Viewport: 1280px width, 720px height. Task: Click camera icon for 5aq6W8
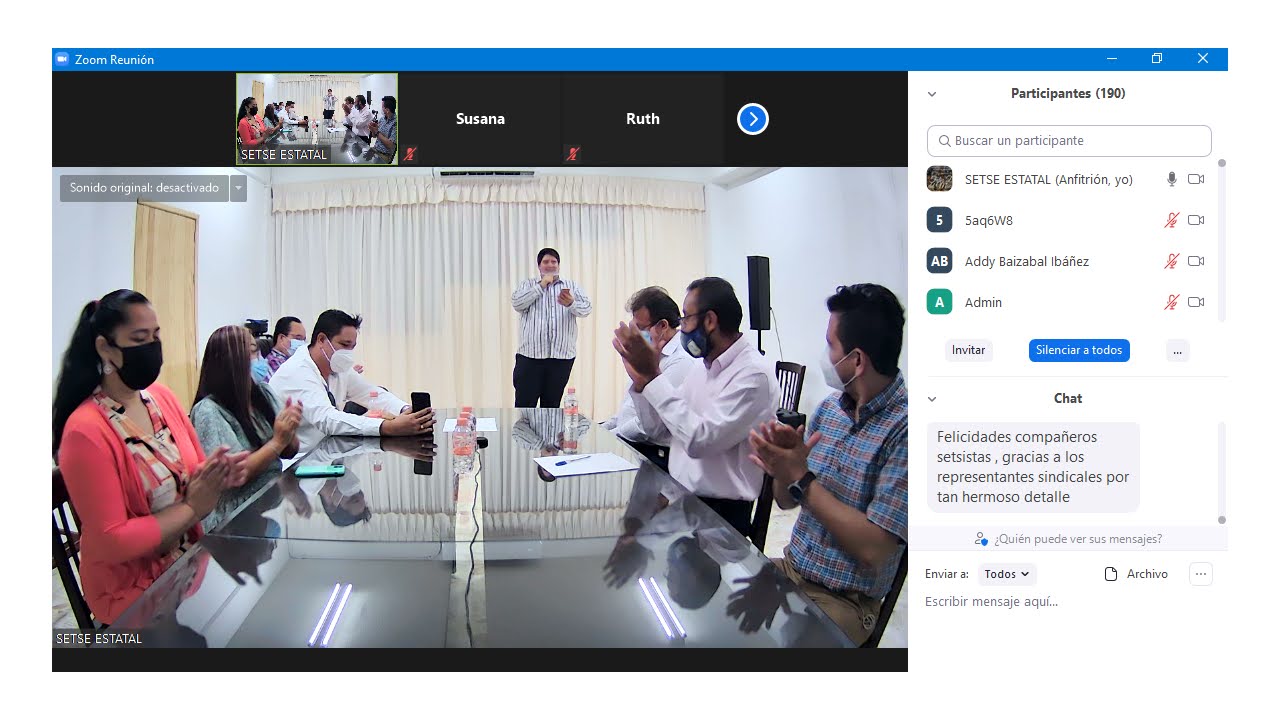point(1196,220)
